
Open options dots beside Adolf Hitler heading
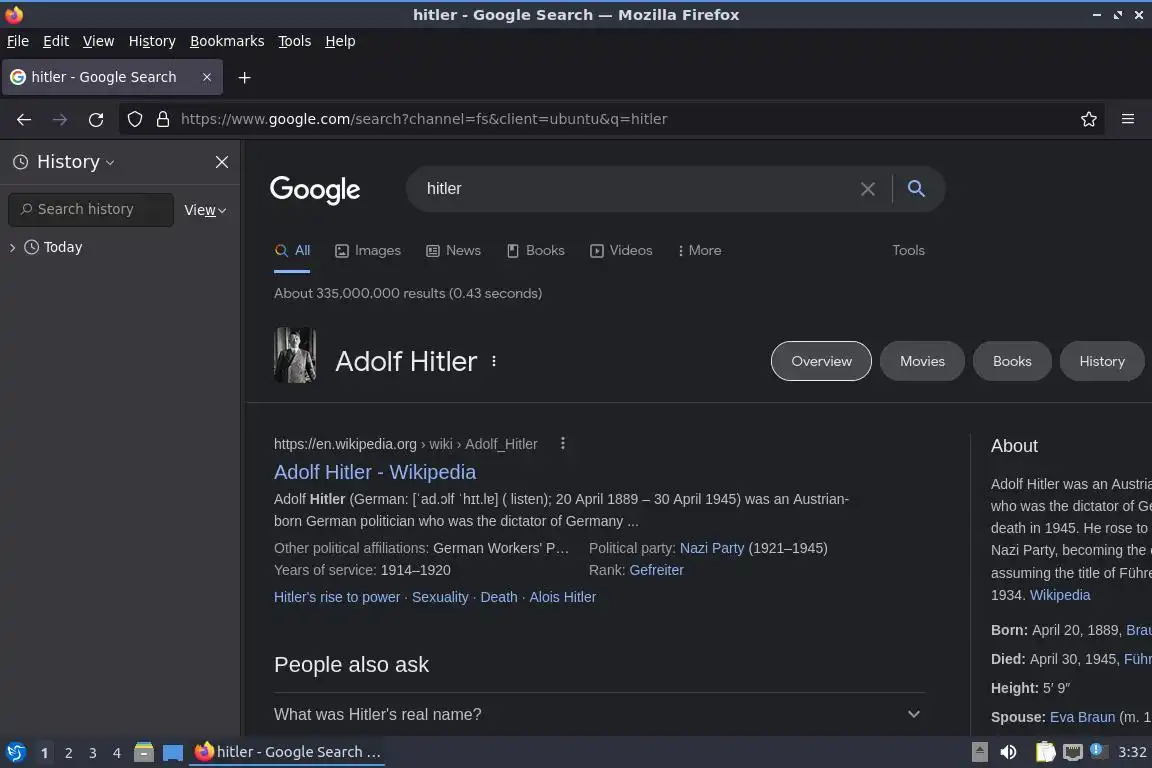(x=494, y=361)
